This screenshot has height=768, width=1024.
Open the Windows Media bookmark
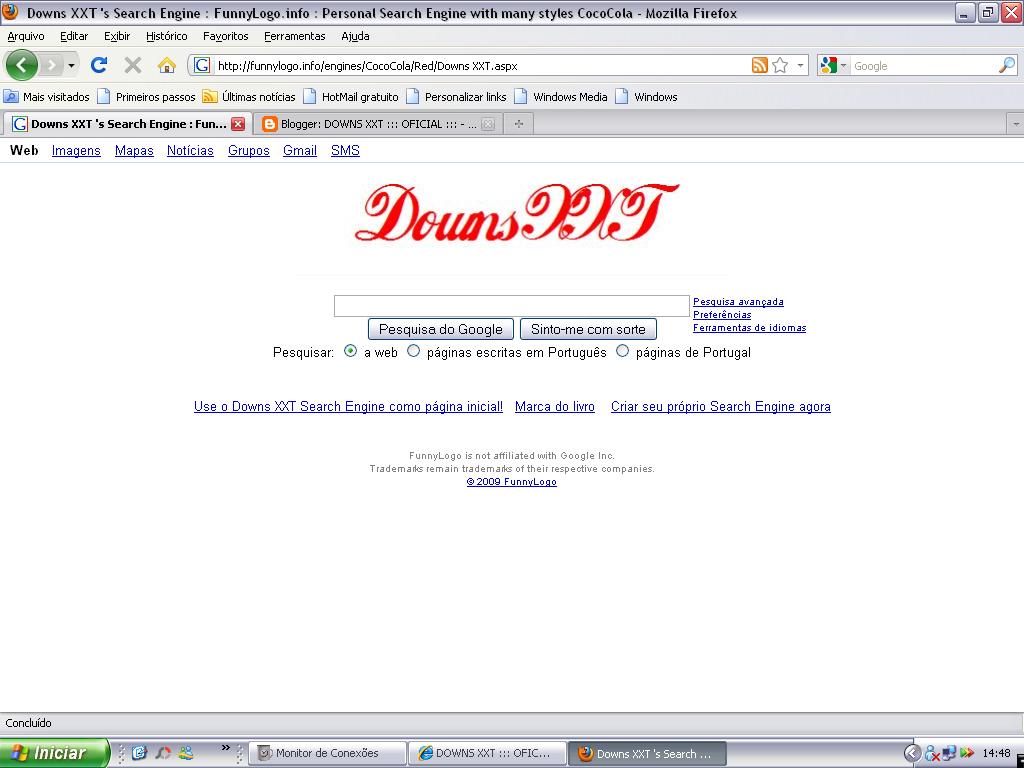click(x=561, y=97)
